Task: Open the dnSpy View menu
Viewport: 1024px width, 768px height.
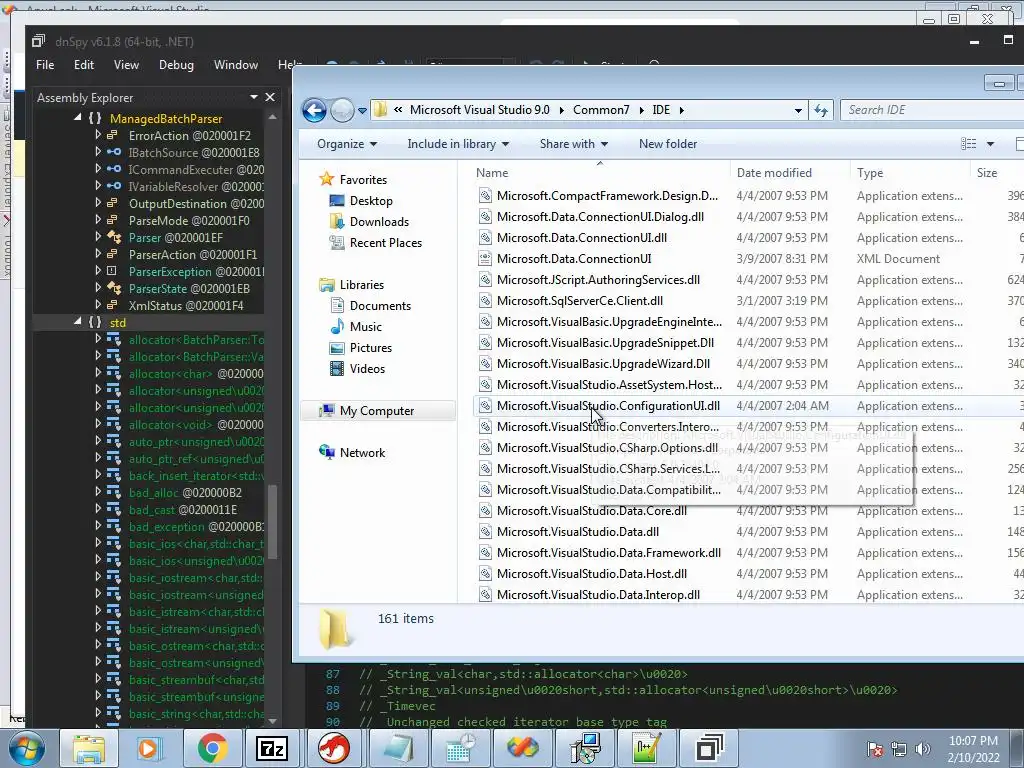Action: [x=126, y=65]
